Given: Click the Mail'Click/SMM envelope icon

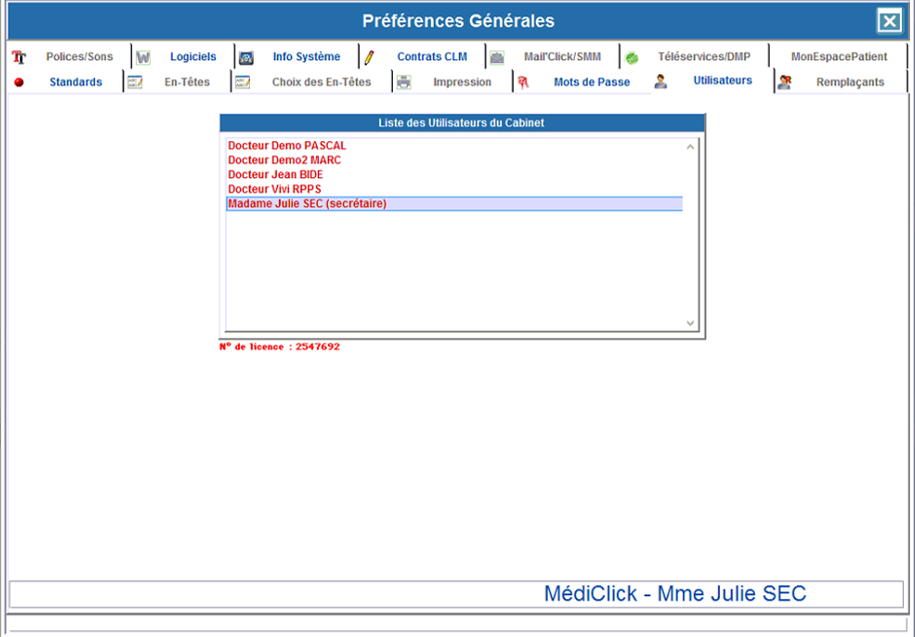Looking at the screenshot, I should (497, 57).
